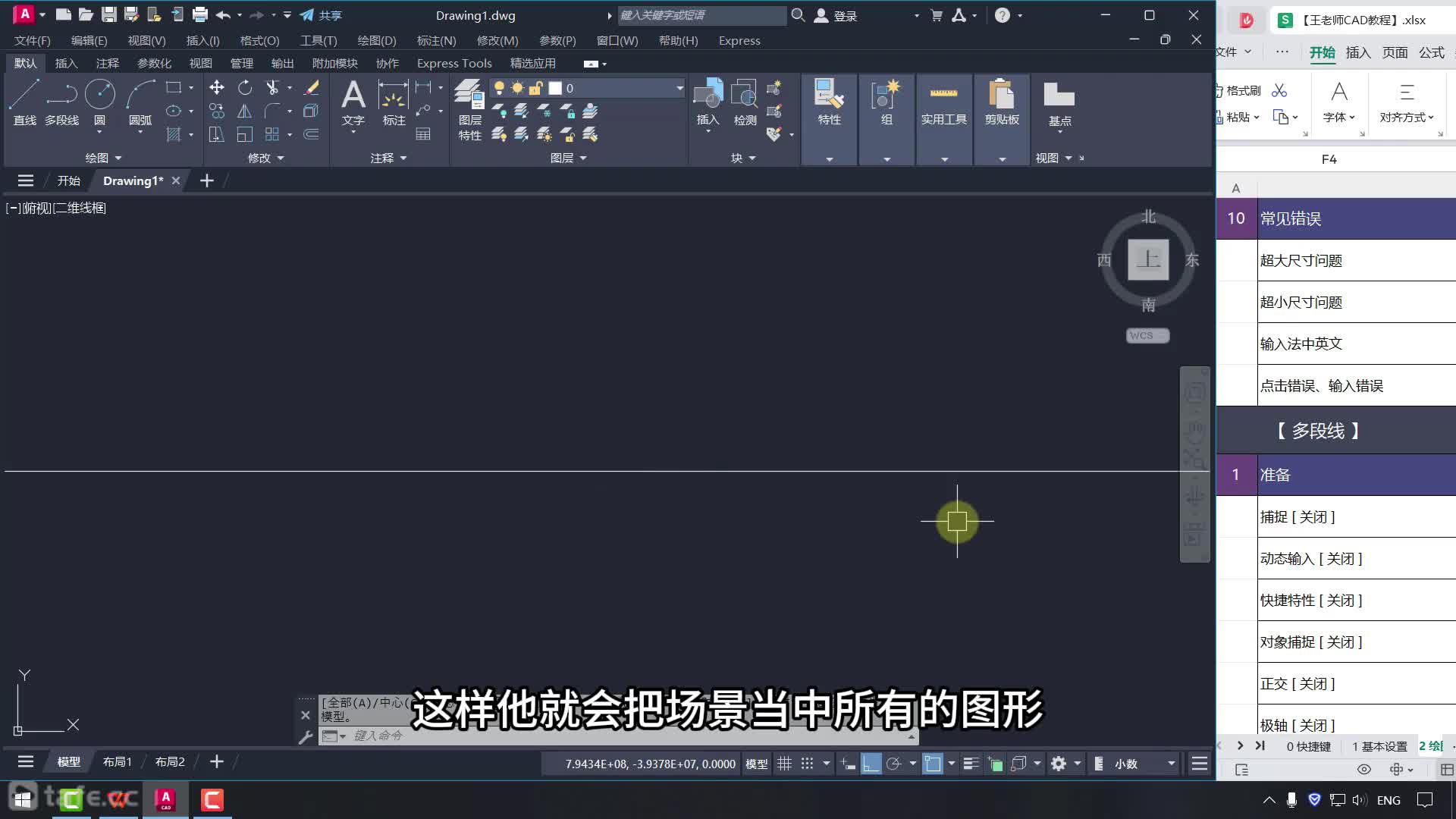
Task: Add a new drawing tab with plus
Action: click(207, 180)
